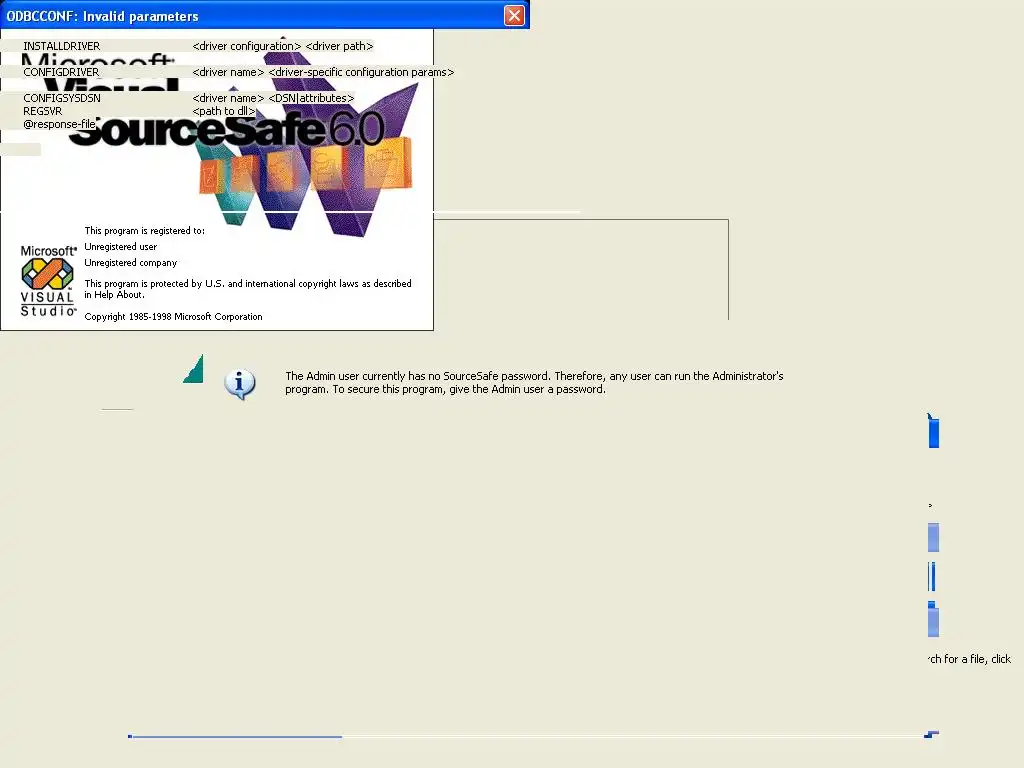Select the CONFIGSYSDSN parameter text
This screenshot has height=768, width=1024.
pos(61,99)
